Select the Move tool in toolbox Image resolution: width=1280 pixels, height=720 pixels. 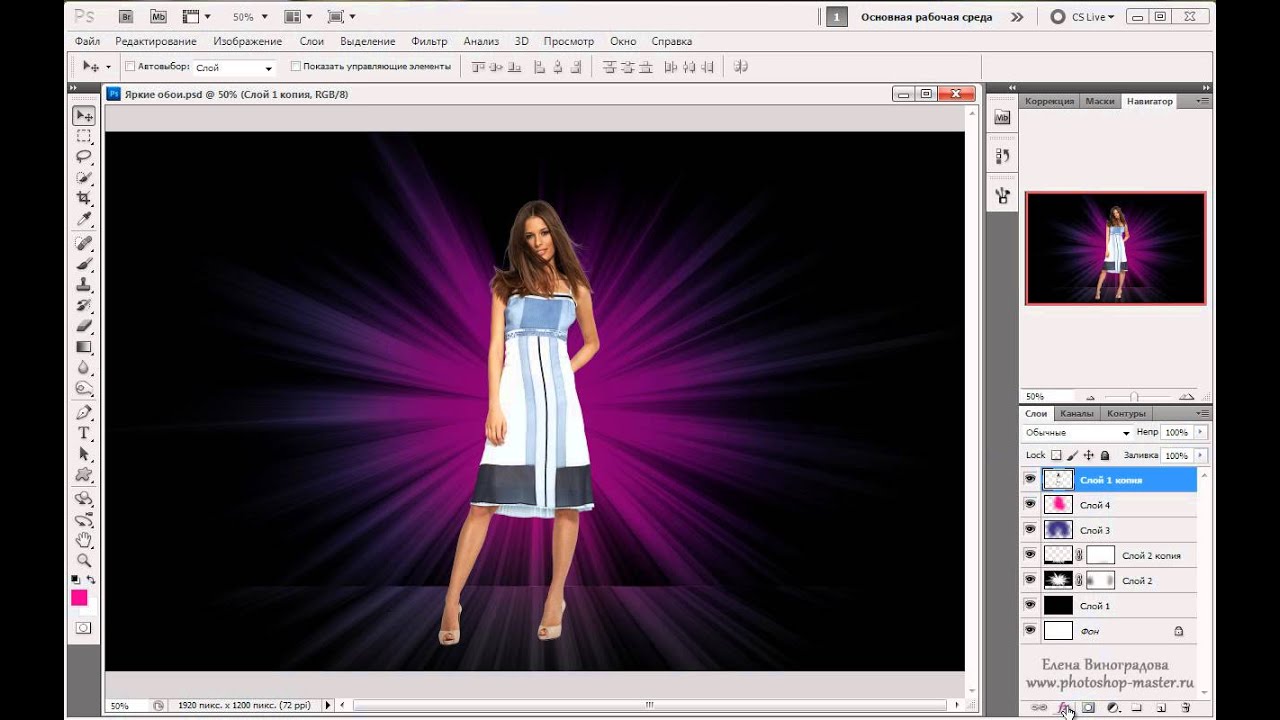84,116
